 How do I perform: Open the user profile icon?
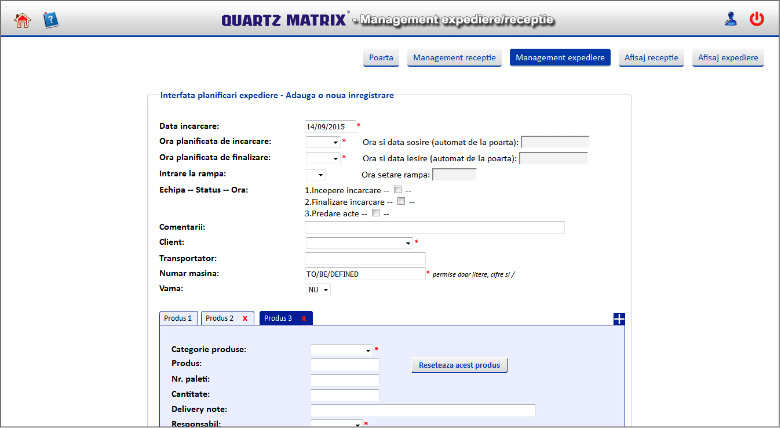tap(730, 19)
